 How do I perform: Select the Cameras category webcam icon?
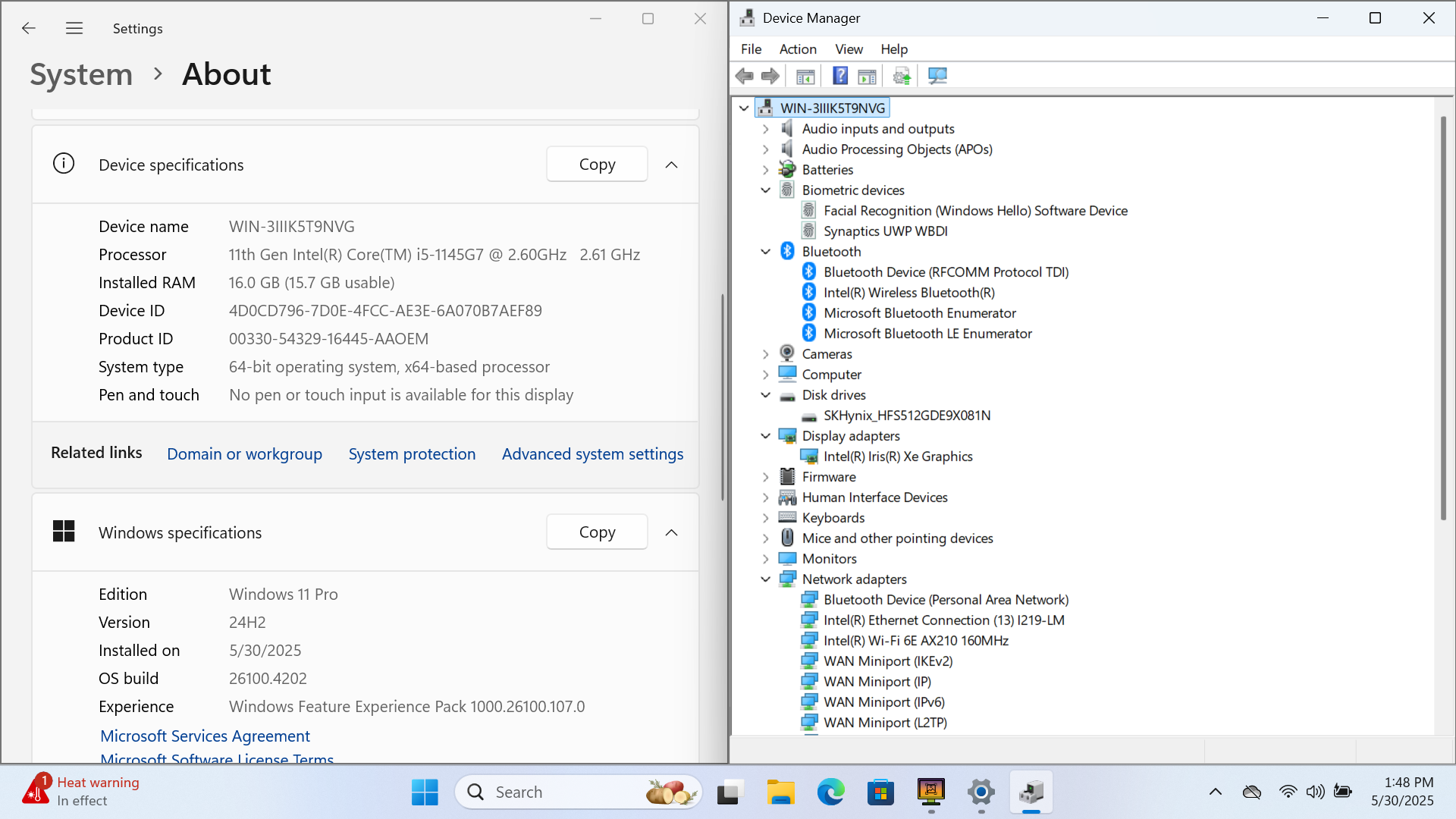tap(788, 353)
